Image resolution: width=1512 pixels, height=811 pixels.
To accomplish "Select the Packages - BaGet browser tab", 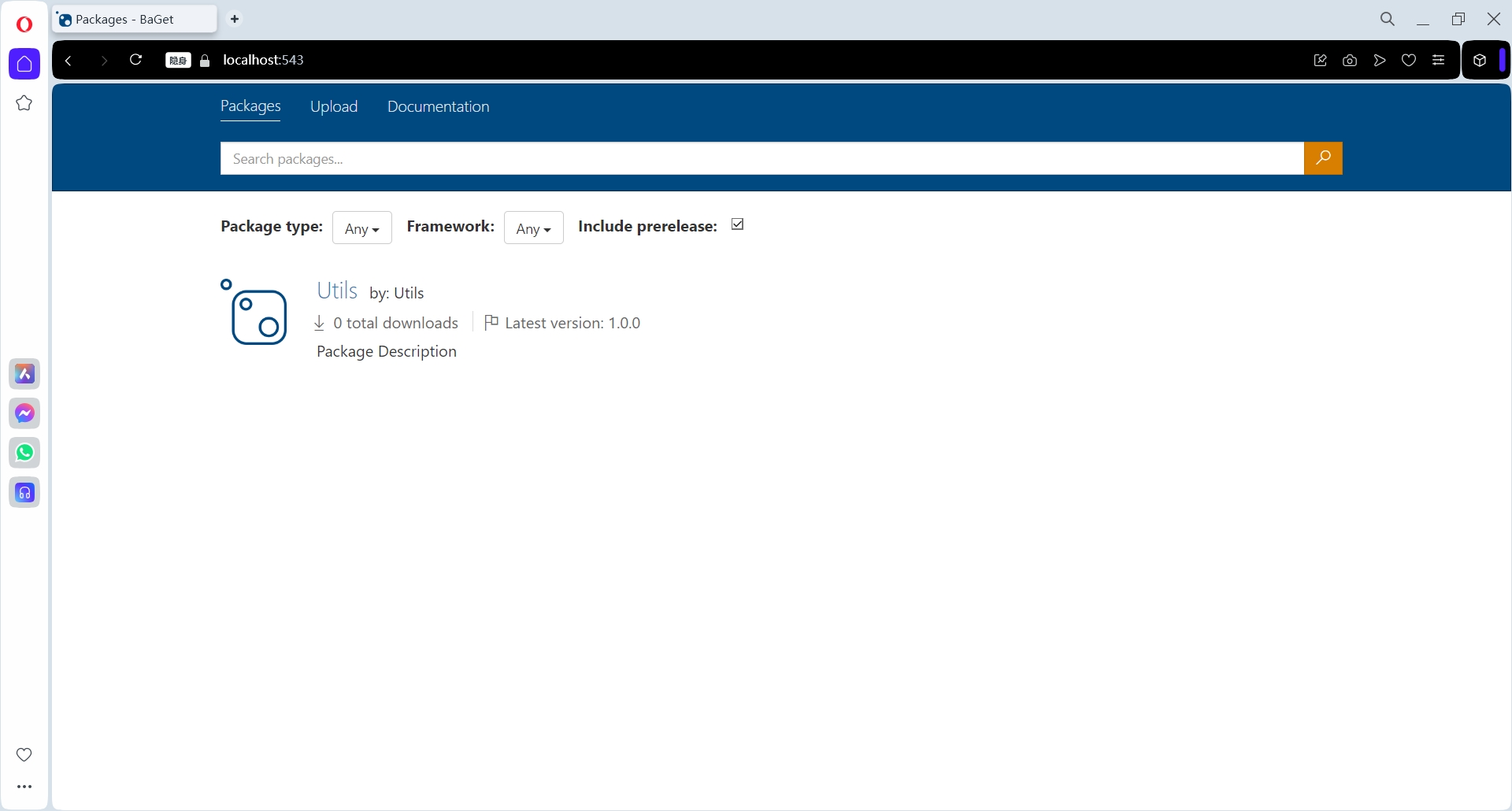I will tap(135, 20).
